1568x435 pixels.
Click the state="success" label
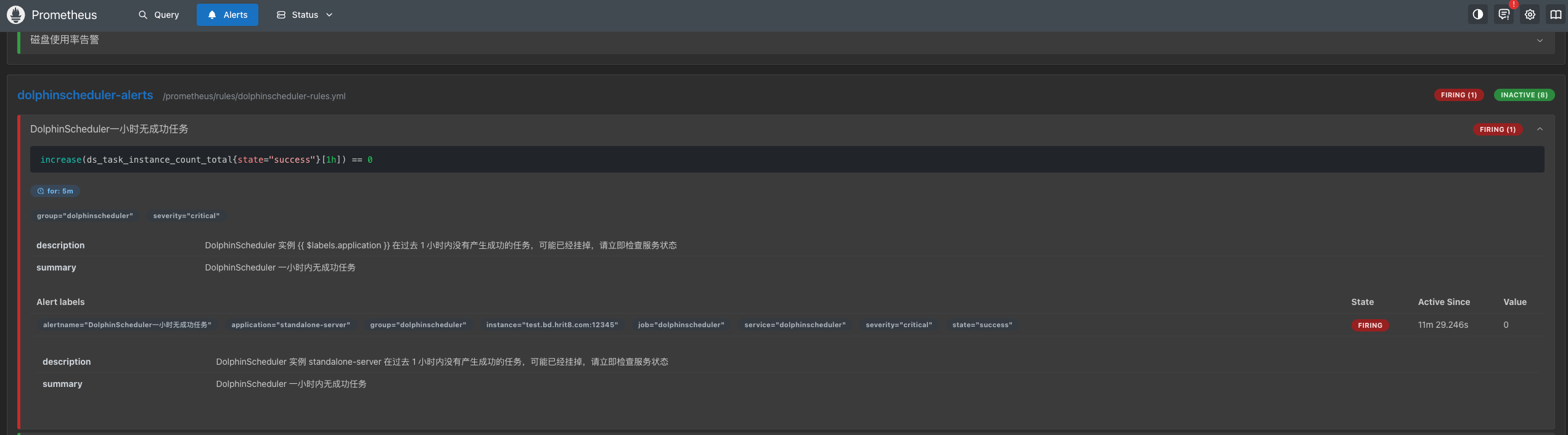pos(982,325)
